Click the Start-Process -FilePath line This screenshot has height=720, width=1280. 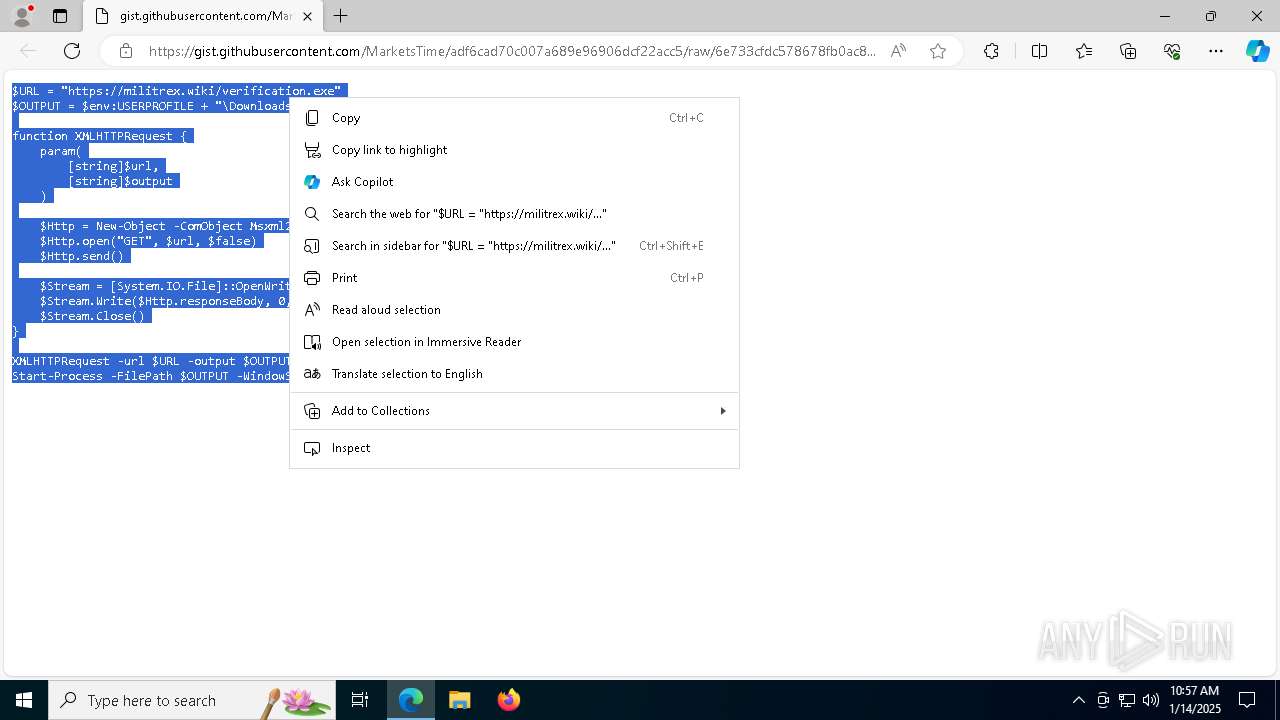coord(151,376)
